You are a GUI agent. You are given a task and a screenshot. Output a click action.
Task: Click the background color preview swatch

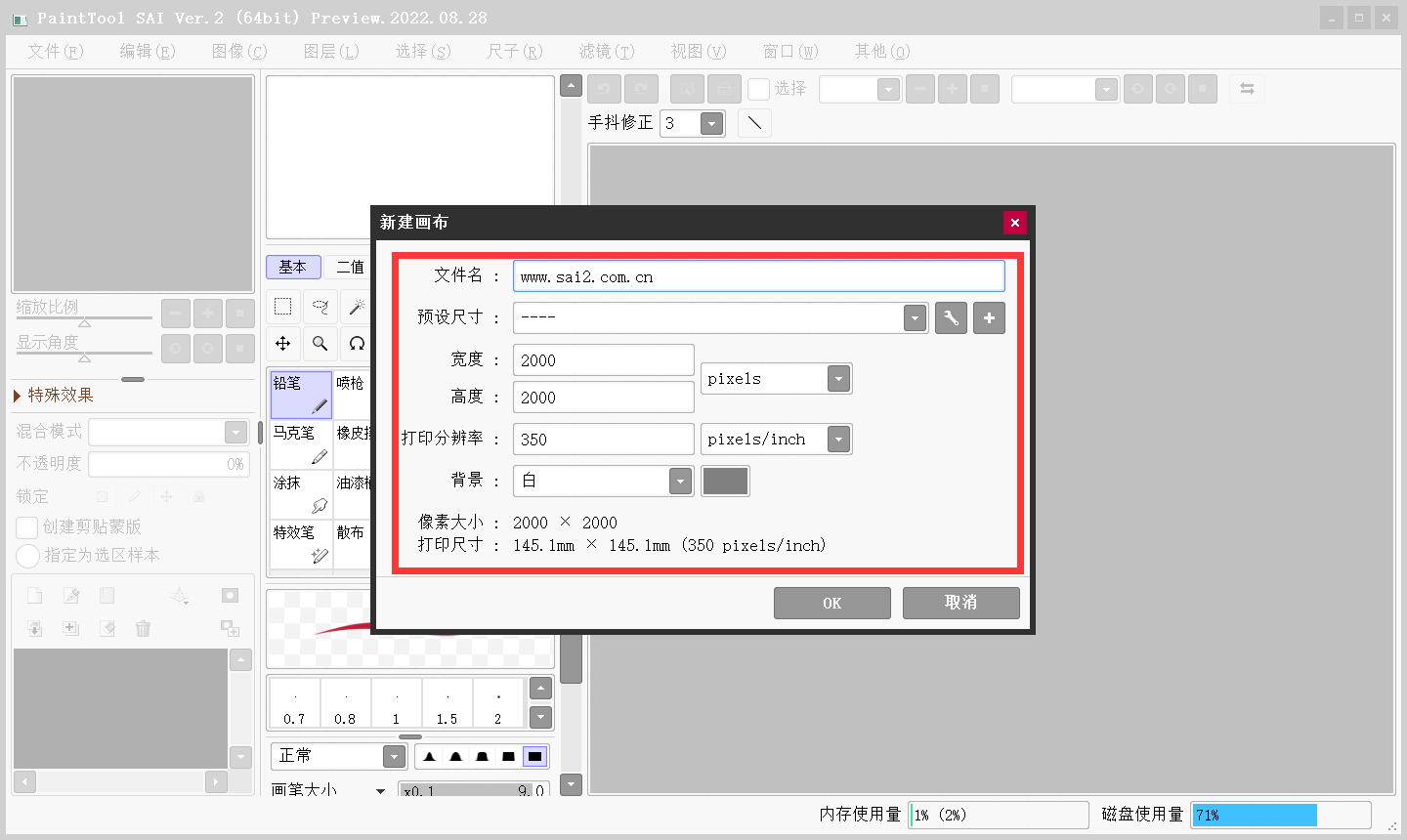[x=725, y=481]
